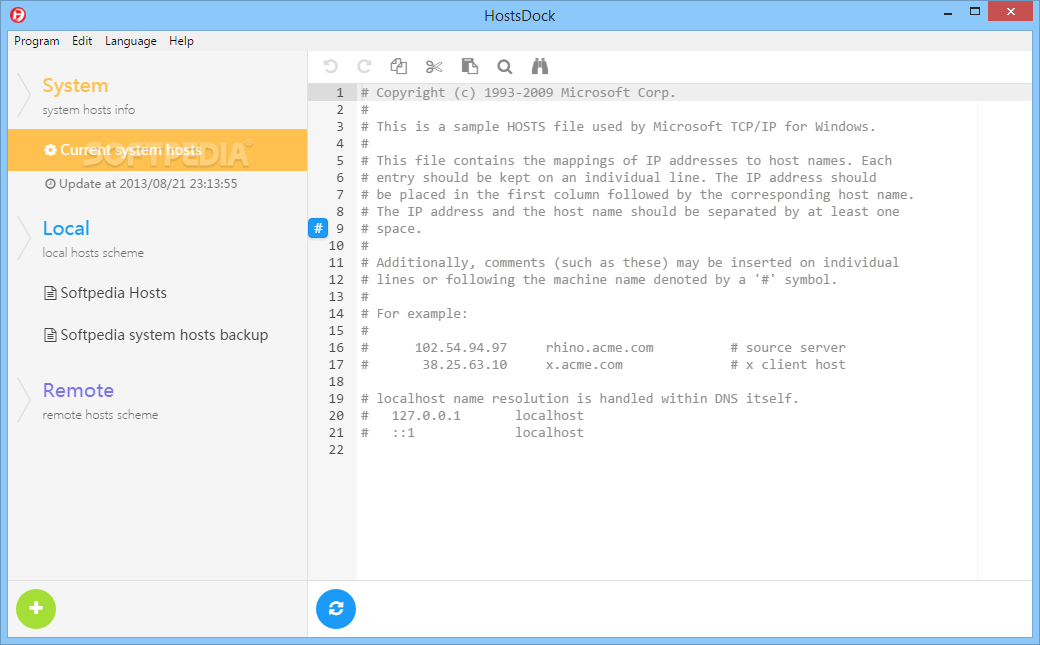Click gear icon beside Current system hosts

click(50, 150)
